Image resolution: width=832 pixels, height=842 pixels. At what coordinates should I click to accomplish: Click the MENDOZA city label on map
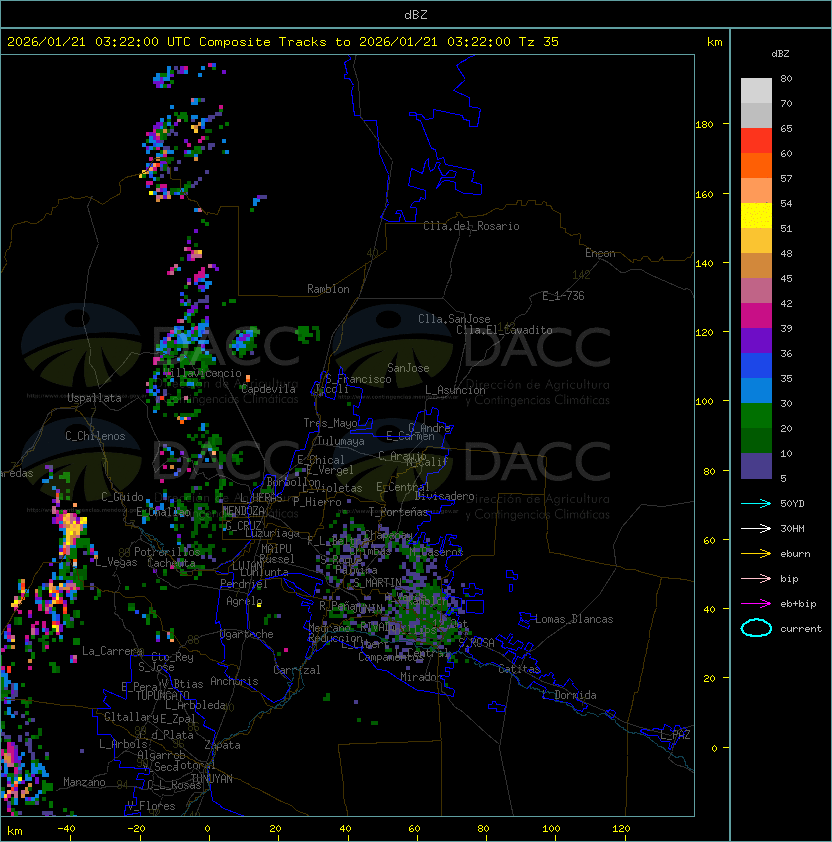click(x=243, y=511)
